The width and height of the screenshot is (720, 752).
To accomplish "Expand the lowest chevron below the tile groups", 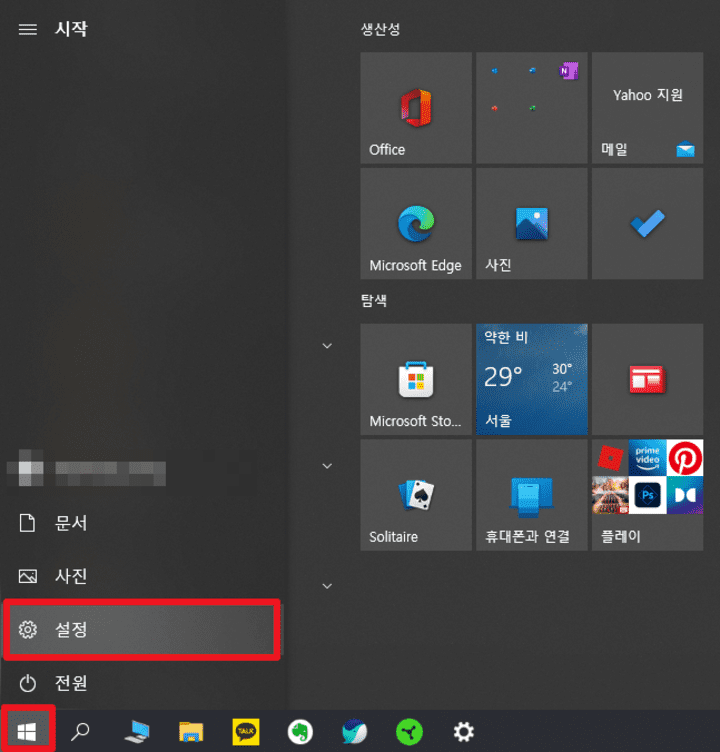I will [327, 586].
